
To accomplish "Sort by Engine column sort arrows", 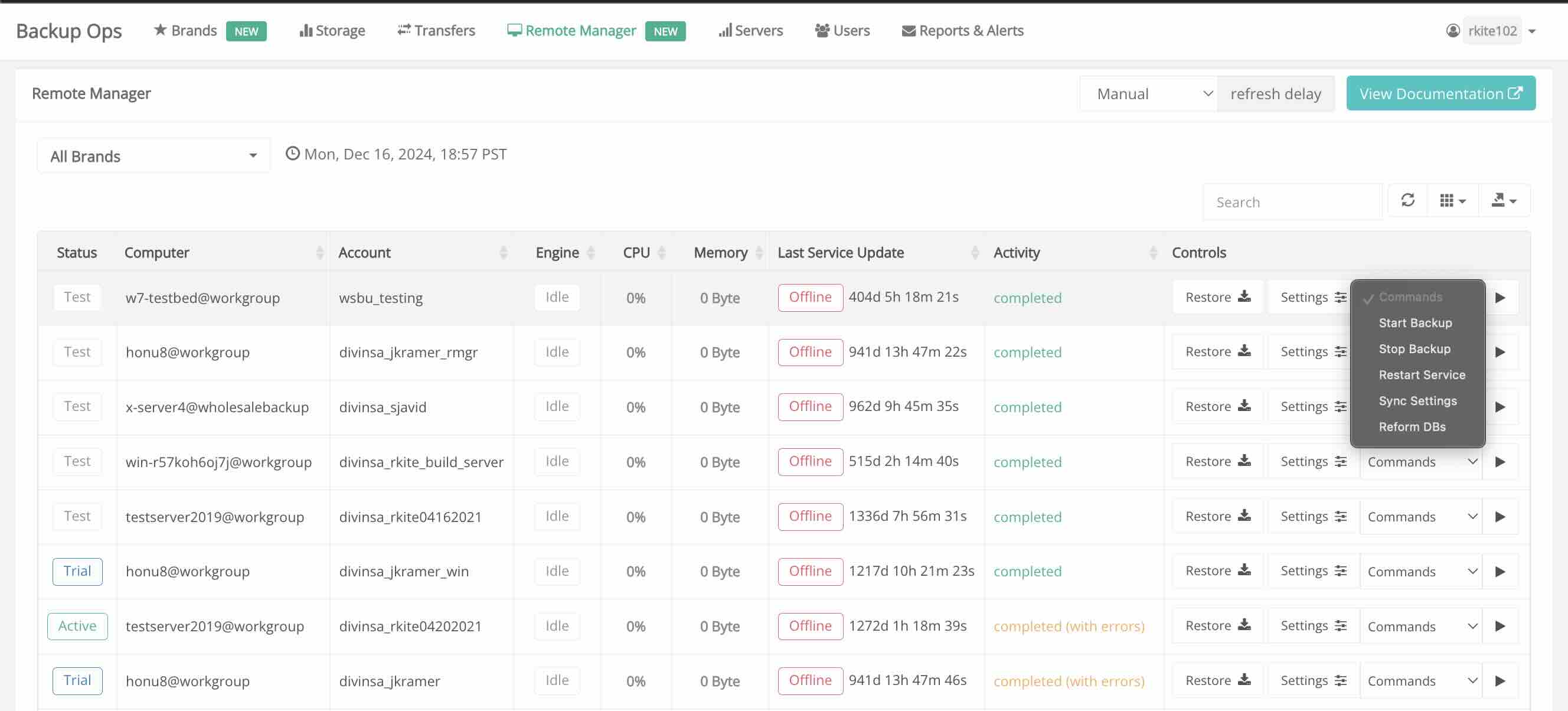I will [x=590, y=253].
